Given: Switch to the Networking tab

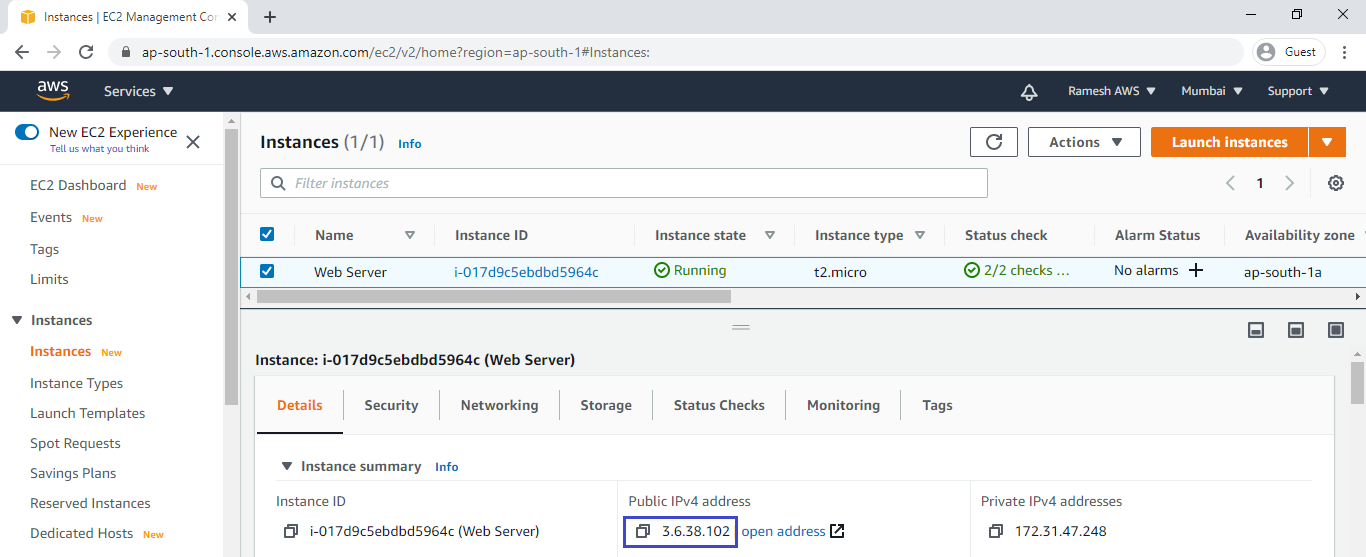Looking at the screenshot, I should [x=499, y=405].
